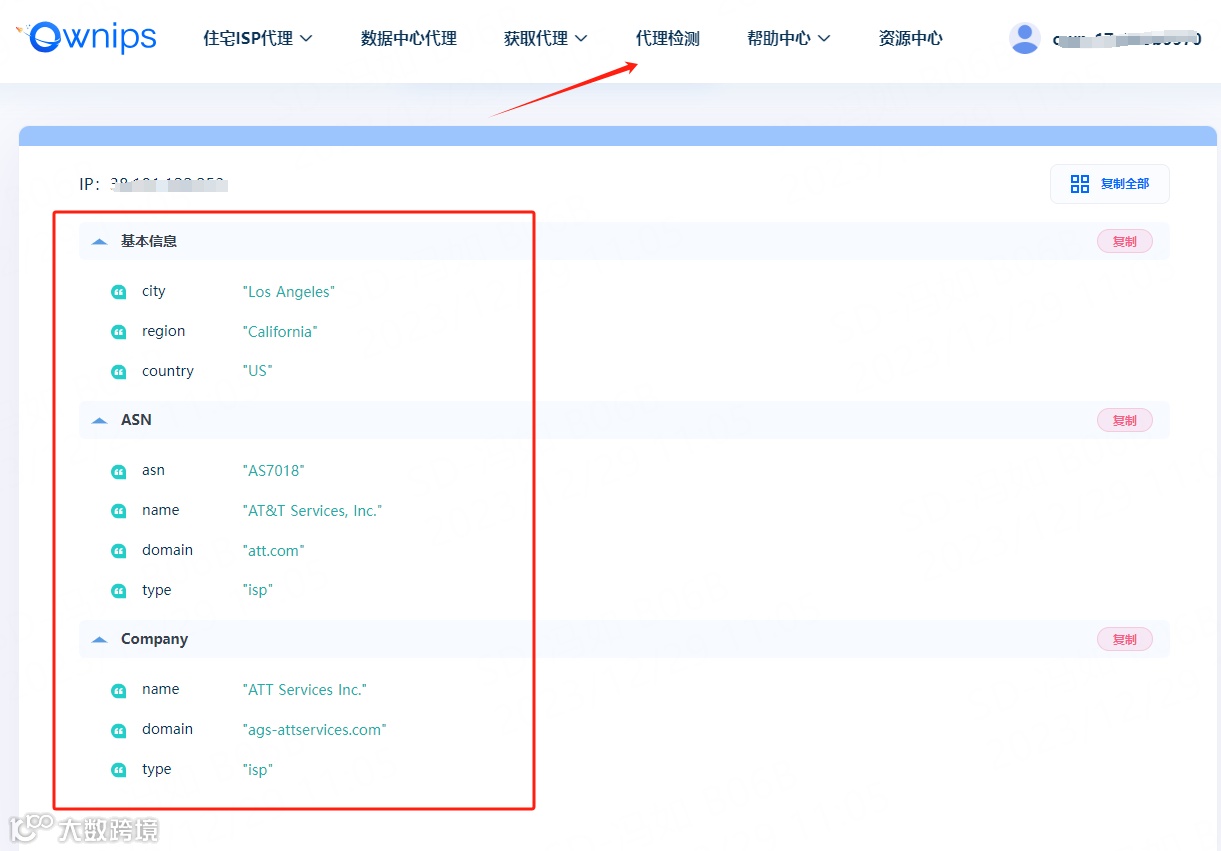Open the 住宅ISP代理 dropdown menu

258,38
